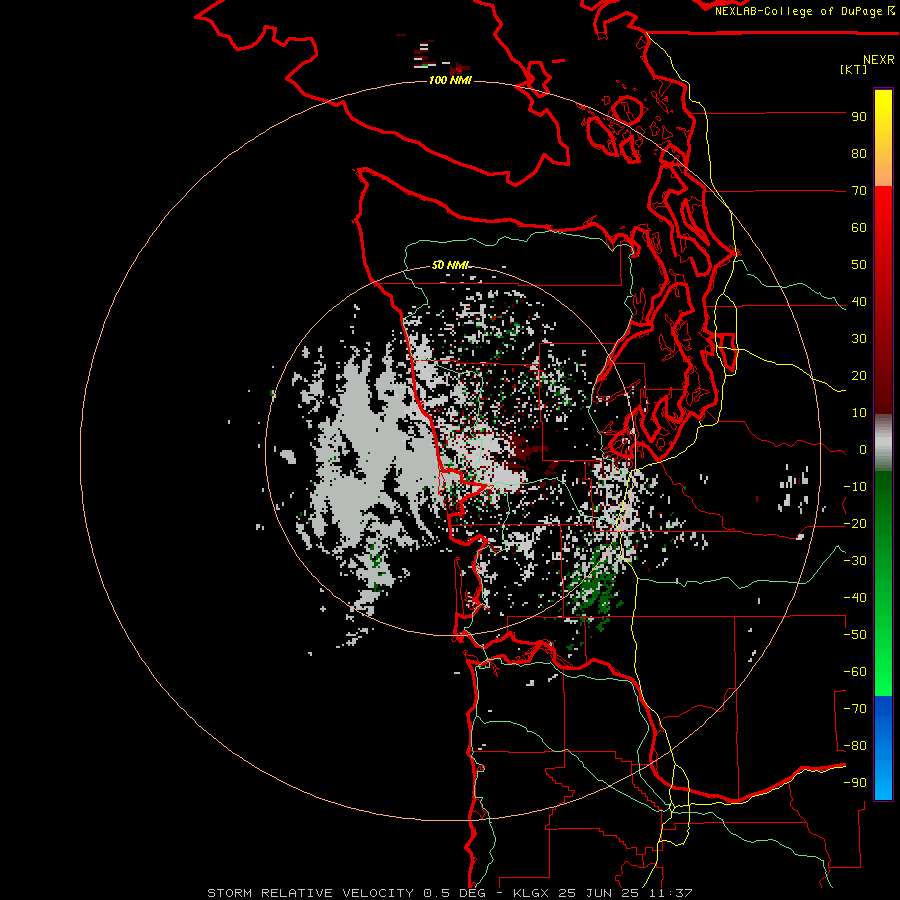Select the -80 value on the velocity scale
The image size is (900, 900).
855,746
